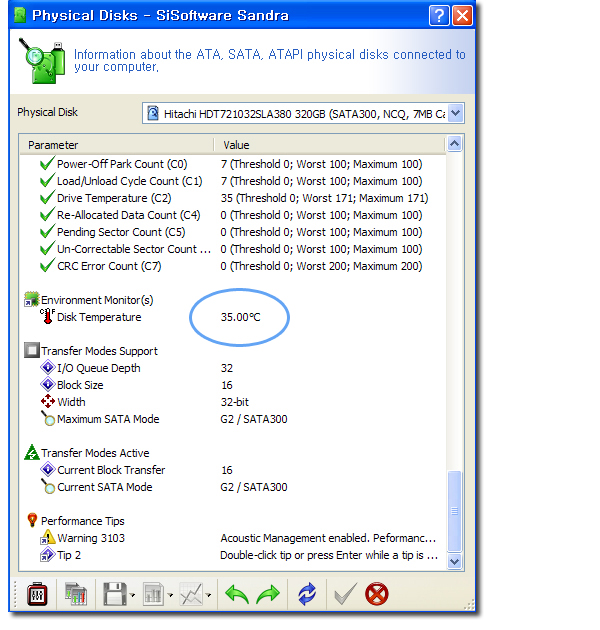Select the Un-Correctable Sector Count row
This screenshot has width=600, height=630.
pyautogui.click(x=231, y=249)
